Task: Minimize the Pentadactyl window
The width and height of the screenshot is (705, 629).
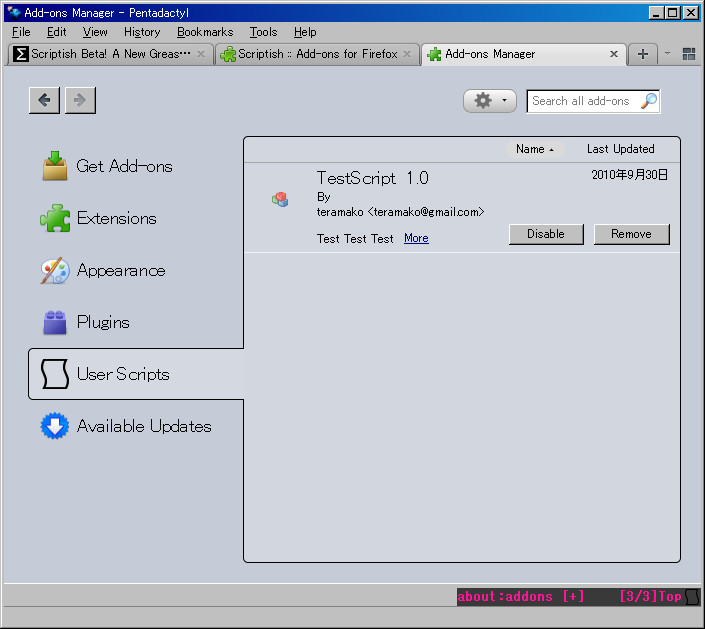Action: (x=656, y=13)
